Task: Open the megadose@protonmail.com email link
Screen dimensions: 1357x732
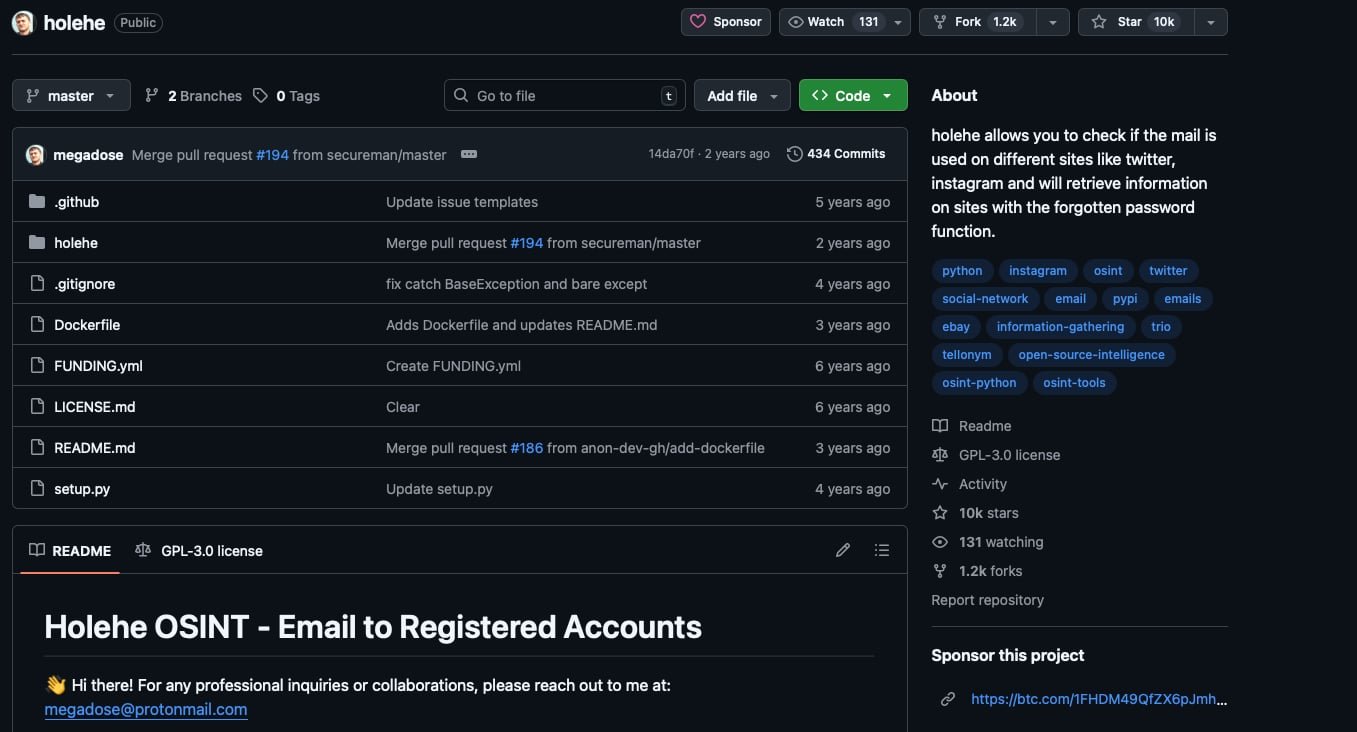Action: coord(146,709)
